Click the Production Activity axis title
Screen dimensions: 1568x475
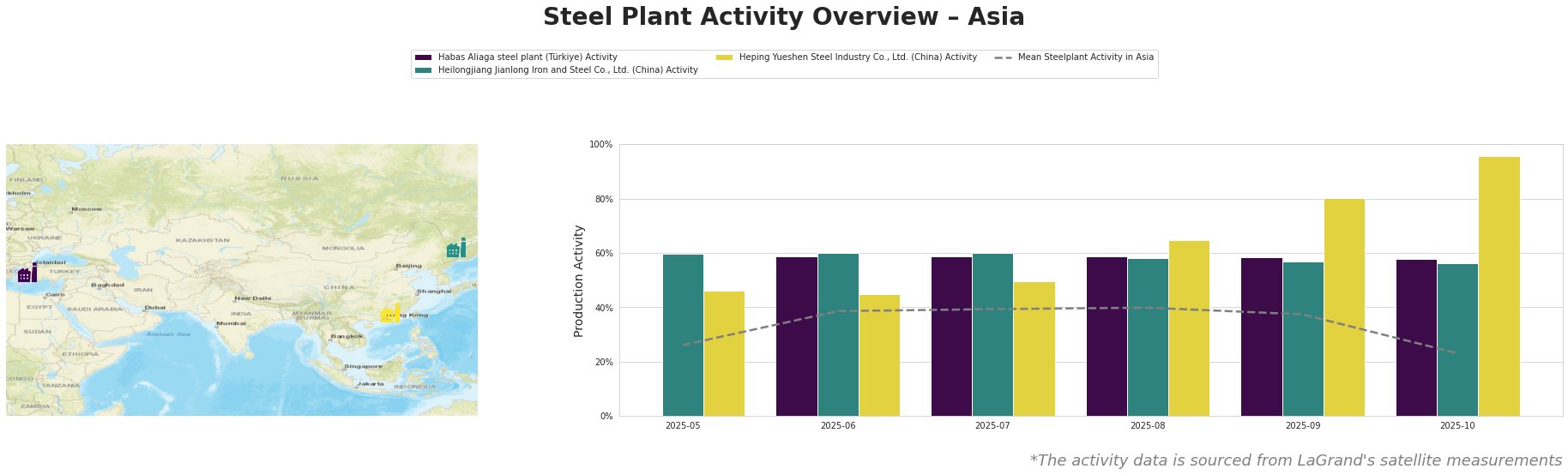(579, 280)
